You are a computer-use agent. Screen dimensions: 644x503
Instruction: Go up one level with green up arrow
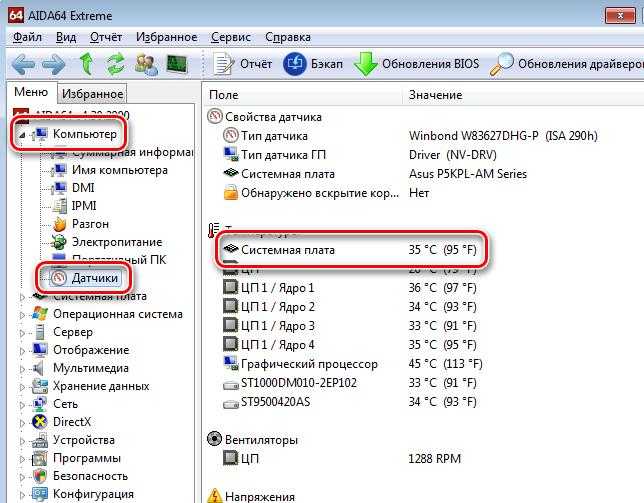(86, 64)
